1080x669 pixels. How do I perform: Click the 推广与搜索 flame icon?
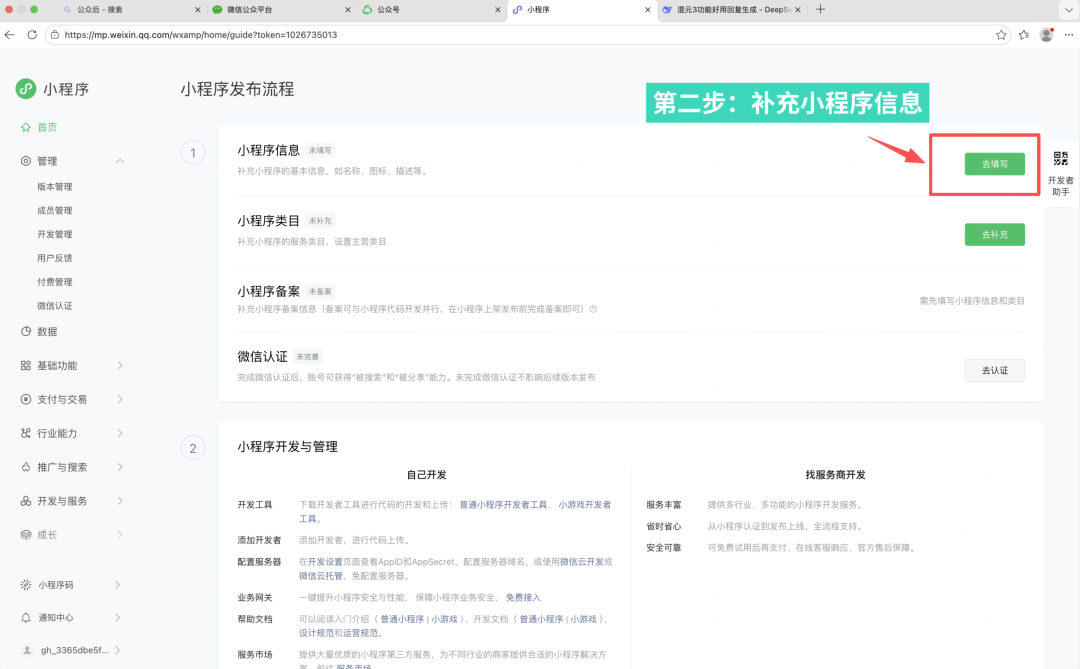[25, 466]
